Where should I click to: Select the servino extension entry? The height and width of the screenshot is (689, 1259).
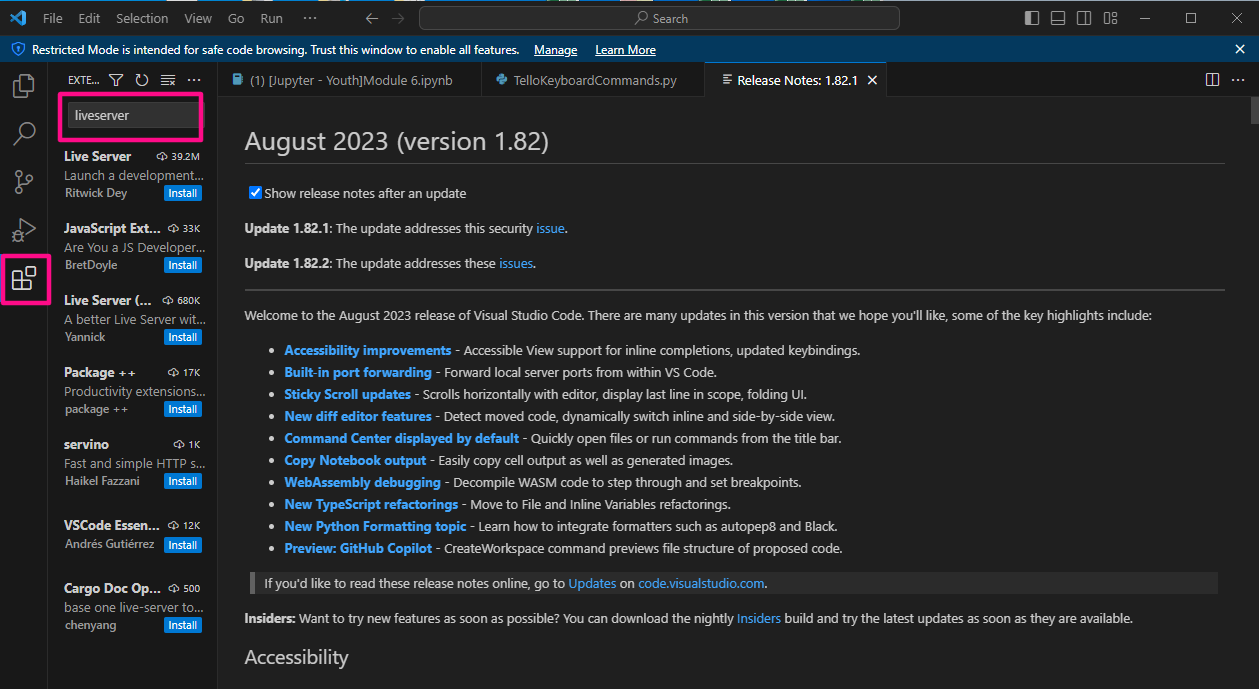tap(132, 463)
